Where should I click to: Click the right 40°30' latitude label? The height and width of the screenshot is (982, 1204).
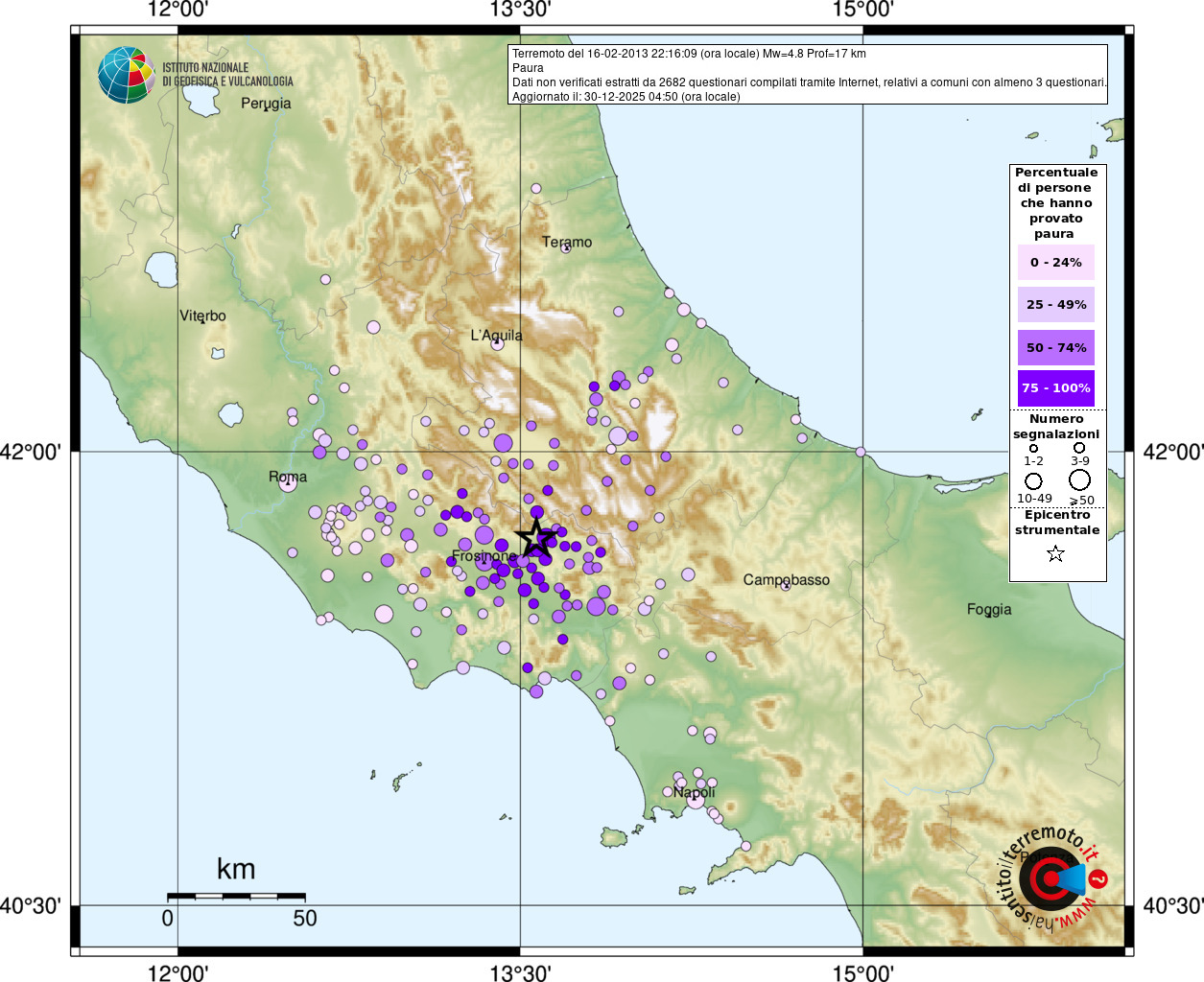click(x=1172, y=905)
